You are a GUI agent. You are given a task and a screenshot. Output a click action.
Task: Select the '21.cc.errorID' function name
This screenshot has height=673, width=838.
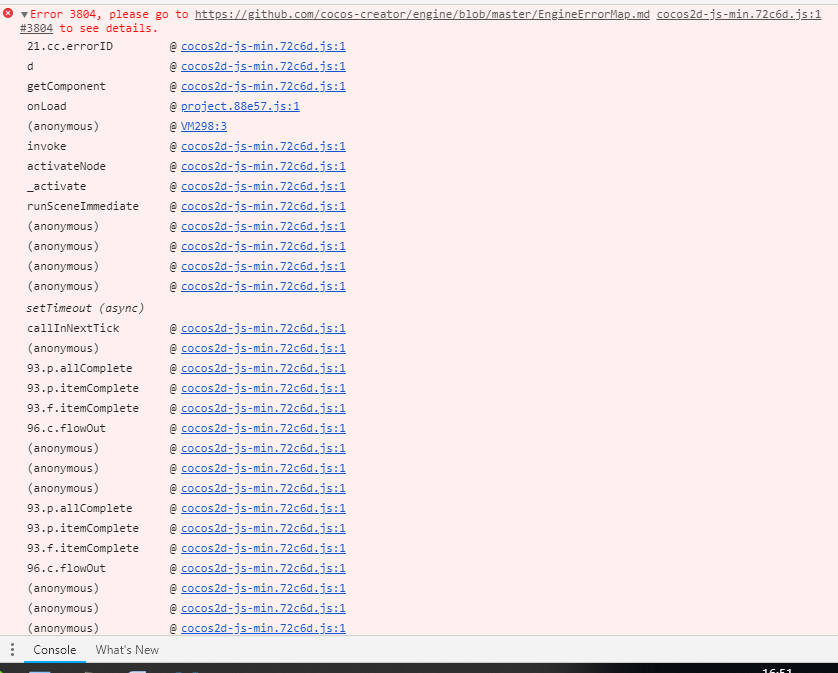pos(70,47)
